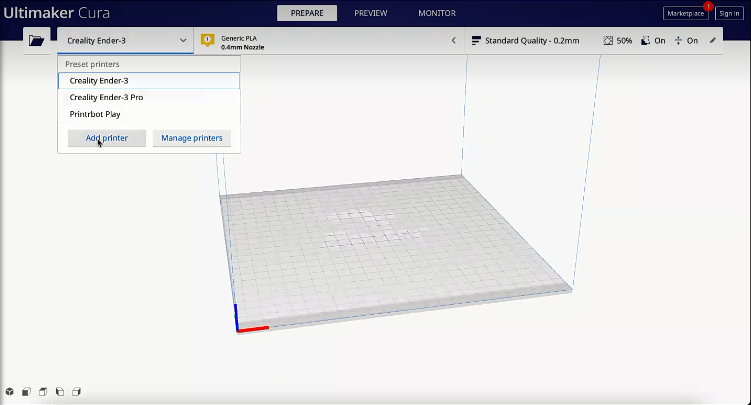
Task: Switch to the PREPARE stage
Action: coord(307,13)
